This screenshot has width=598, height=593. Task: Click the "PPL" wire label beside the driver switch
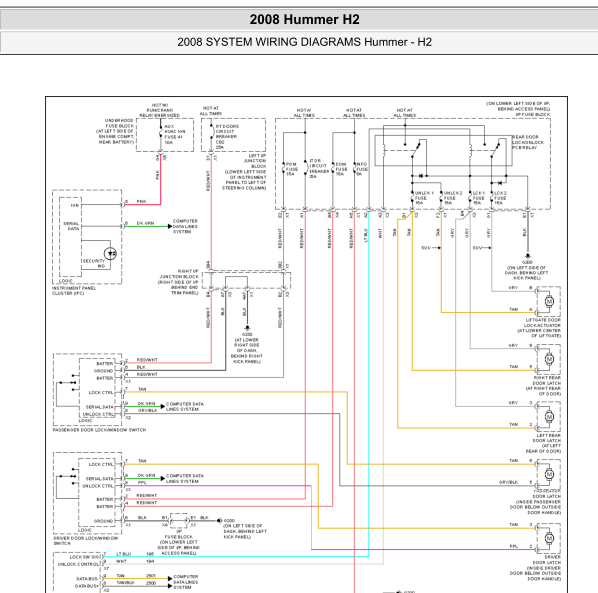pos(142,482)
